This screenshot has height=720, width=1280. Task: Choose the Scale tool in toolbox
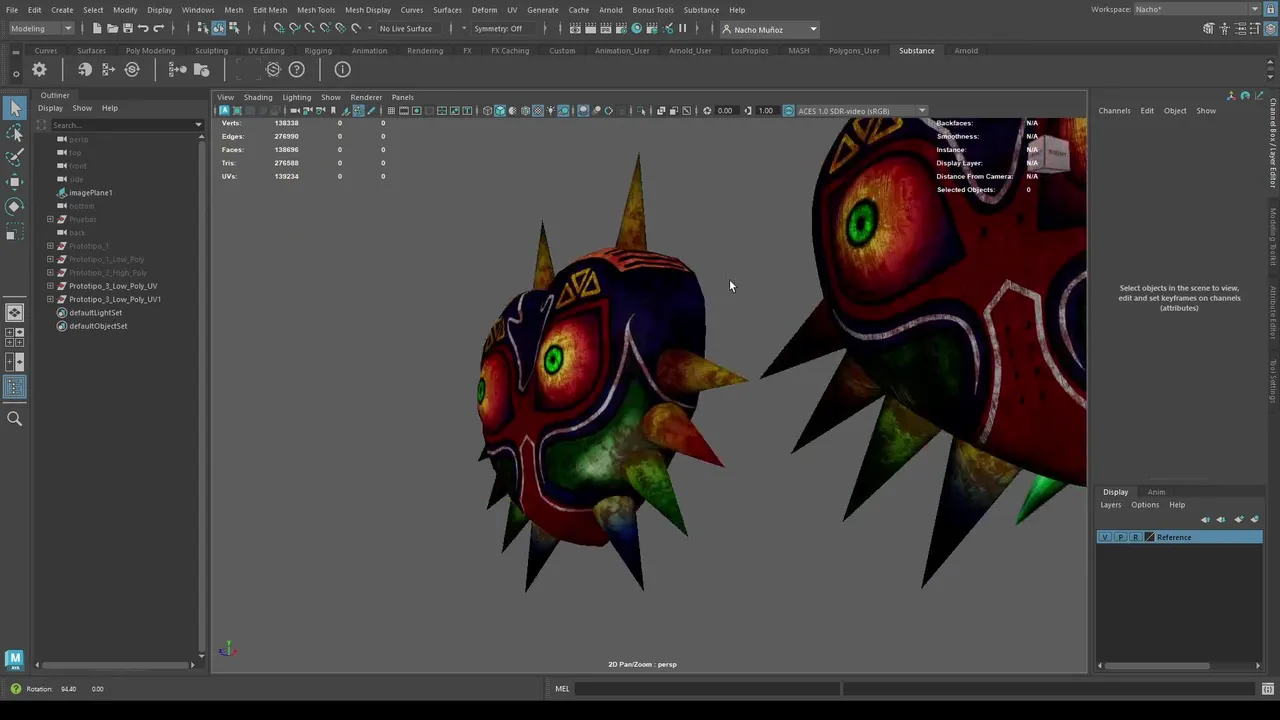coord(15,232)
